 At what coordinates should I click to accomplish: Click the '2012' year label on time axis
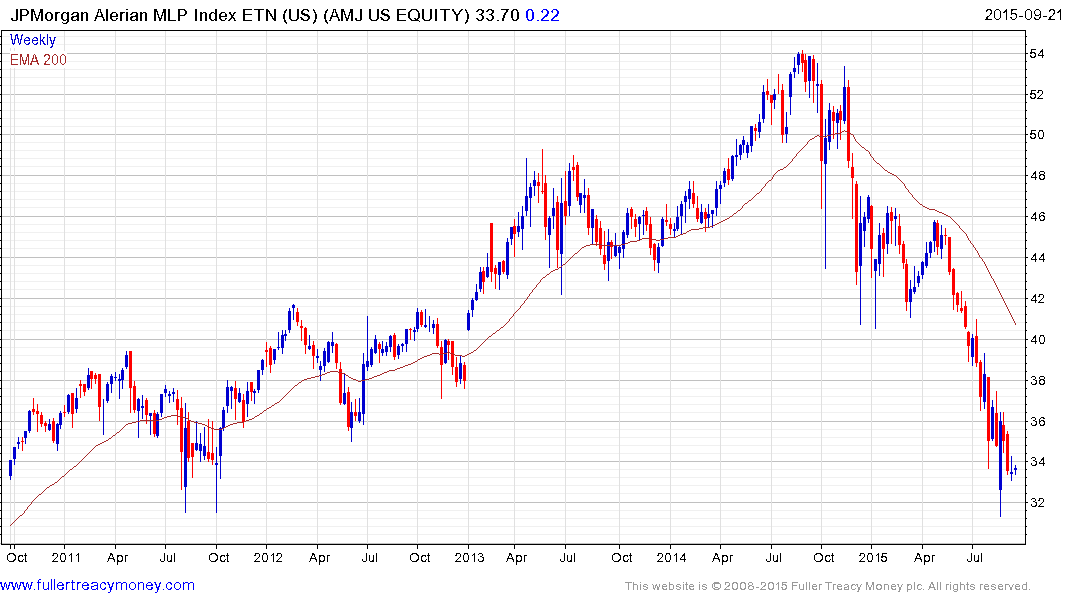pos(268,557)
